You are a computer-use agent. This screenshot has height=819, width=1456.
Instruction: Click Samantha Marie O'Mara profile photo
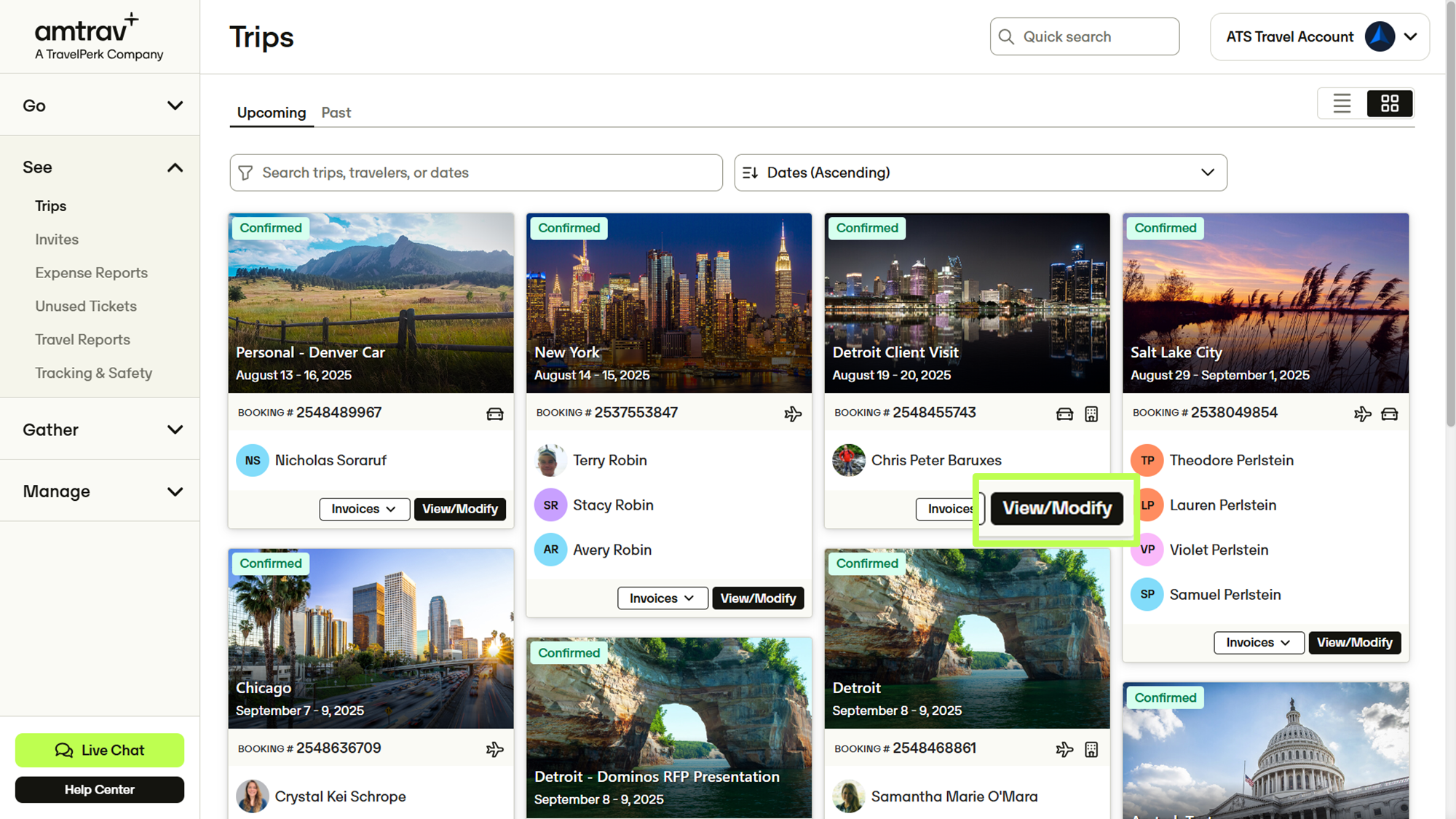coord(849,796)
